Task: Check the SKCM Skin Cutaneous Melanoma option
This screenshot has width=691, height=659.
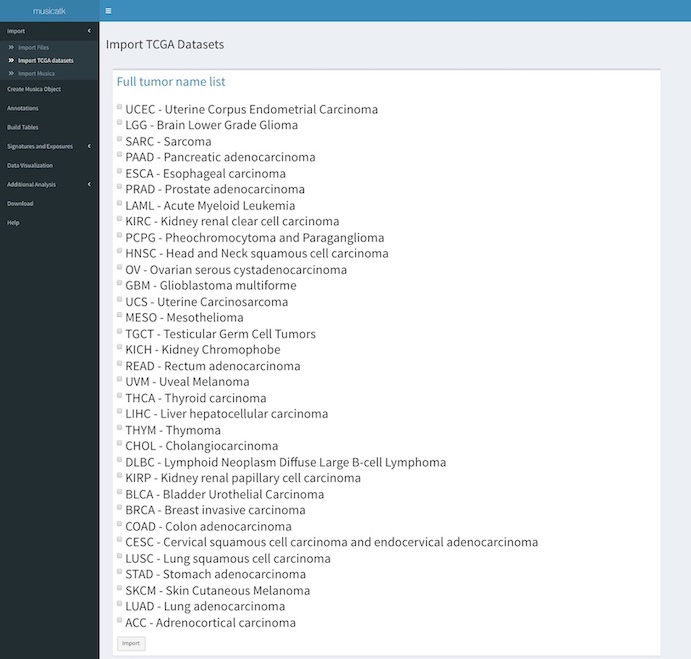Action: click(120, 589)
